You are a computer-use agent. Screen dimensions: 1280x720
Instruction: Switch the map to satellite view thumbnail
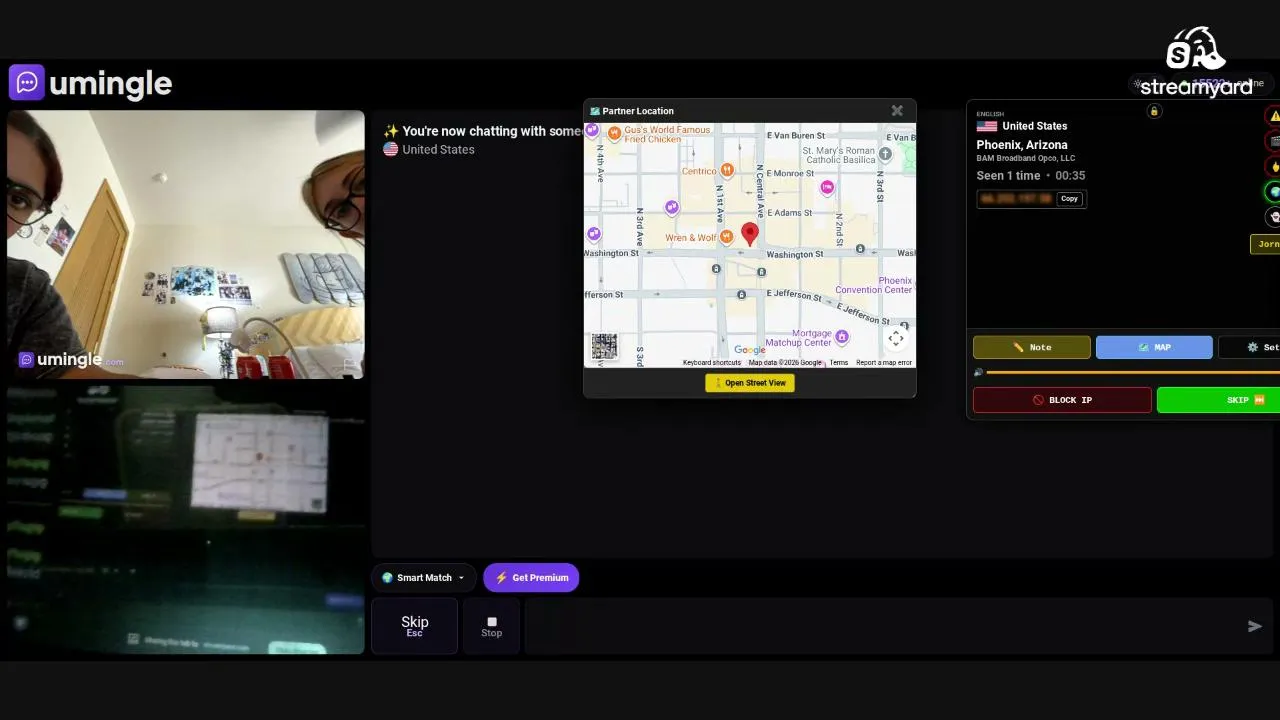tap(604, 346)
